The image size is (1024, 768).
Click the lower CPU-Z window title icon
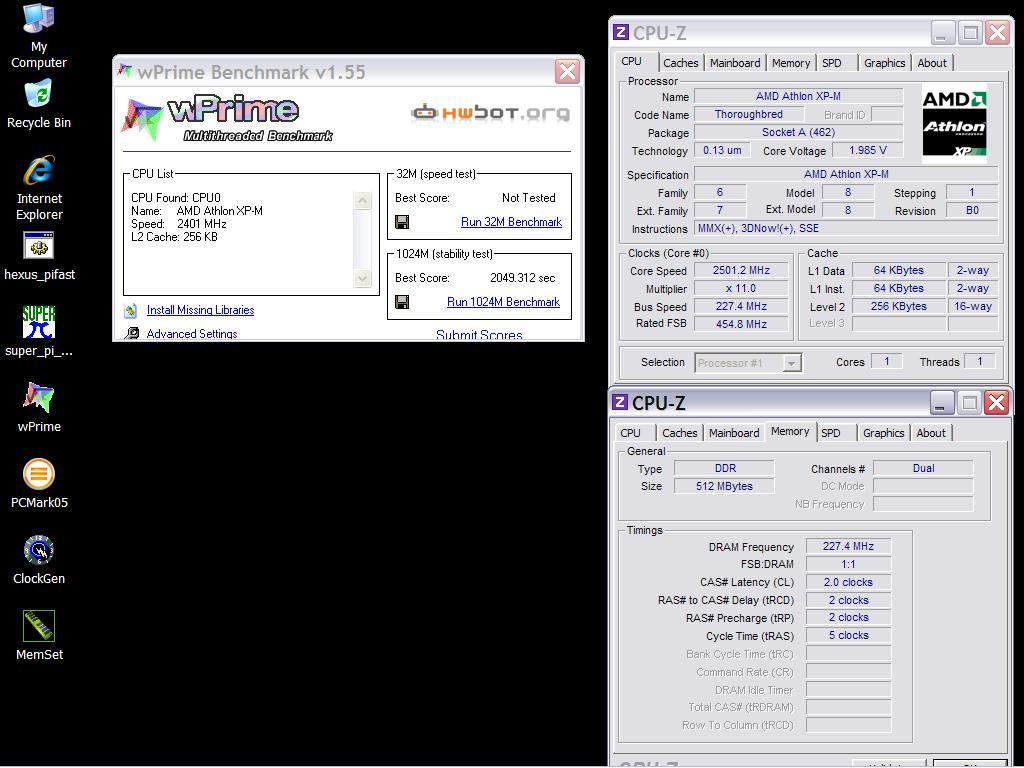620,402
